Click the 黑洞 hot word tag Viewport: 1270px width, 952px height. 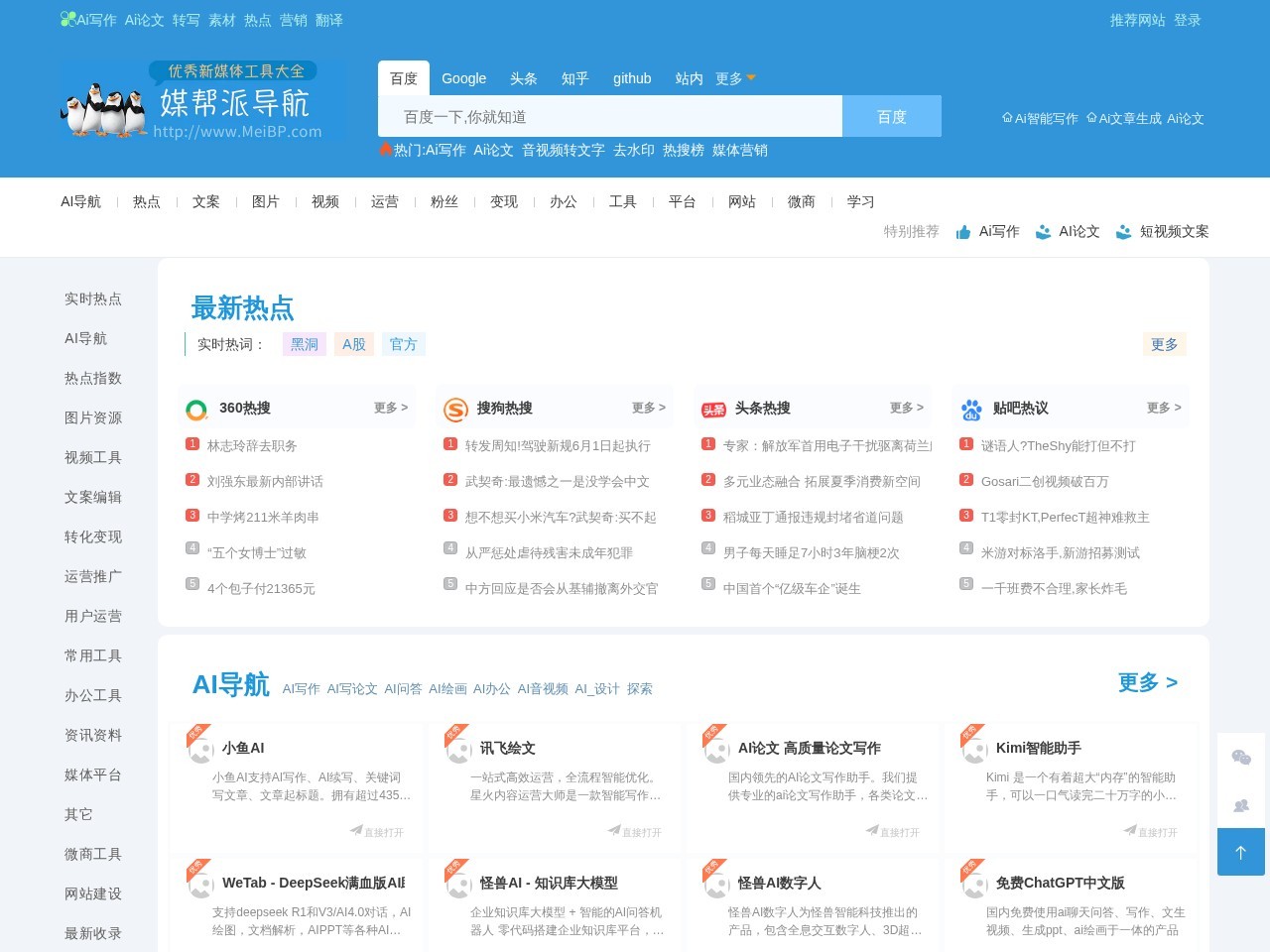pyautogui.click(x=305, y=344)
